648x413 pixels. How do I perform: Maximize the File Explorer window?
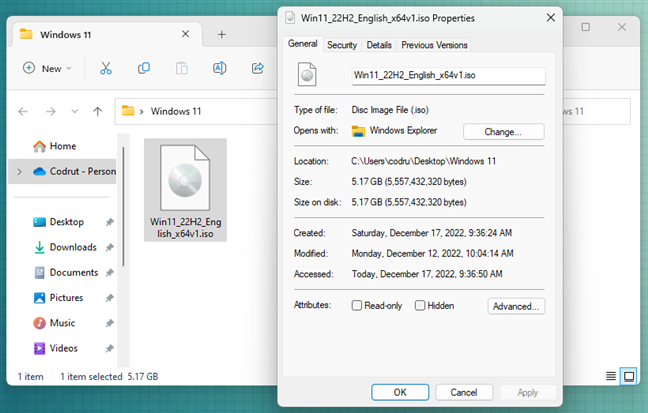coord(586,27)
